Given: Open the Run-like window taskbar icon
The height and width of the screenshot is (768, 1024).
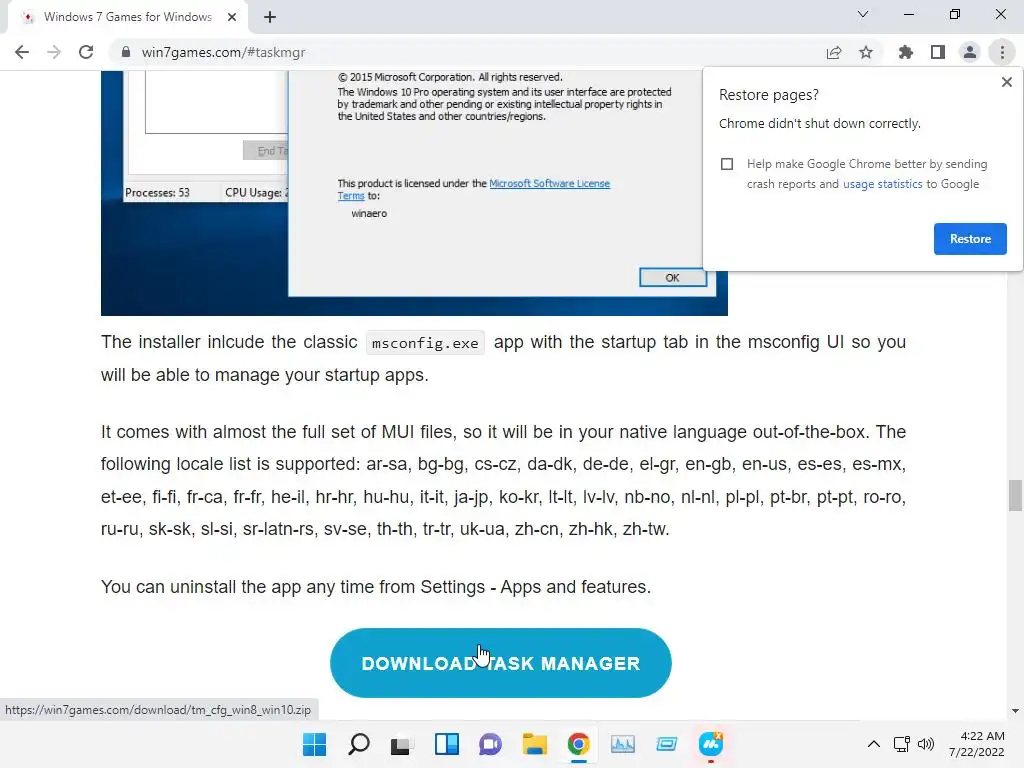Looking at the screenshot, I should (x=666, y=744).
